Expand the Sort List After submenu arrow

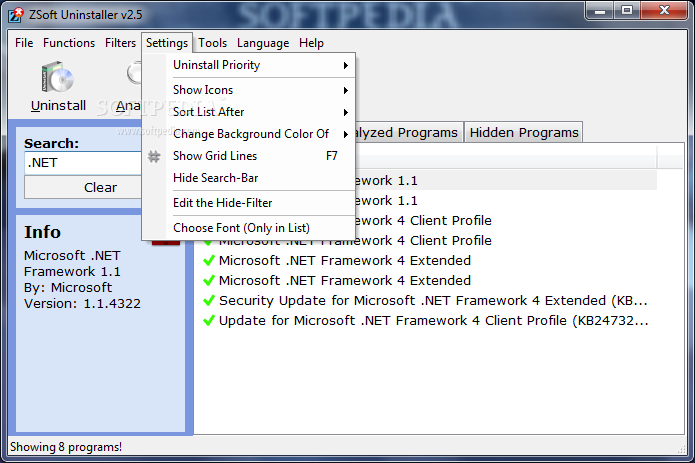pos(346,113)
